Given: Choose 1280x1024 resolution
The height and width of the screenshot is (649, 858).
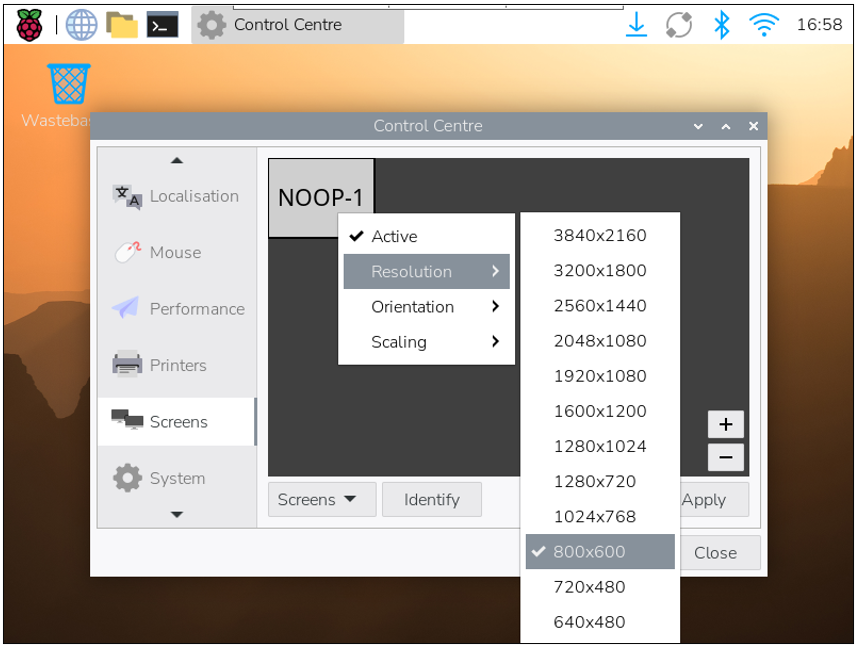Looking at the screenshot, I should click(600, 446).
